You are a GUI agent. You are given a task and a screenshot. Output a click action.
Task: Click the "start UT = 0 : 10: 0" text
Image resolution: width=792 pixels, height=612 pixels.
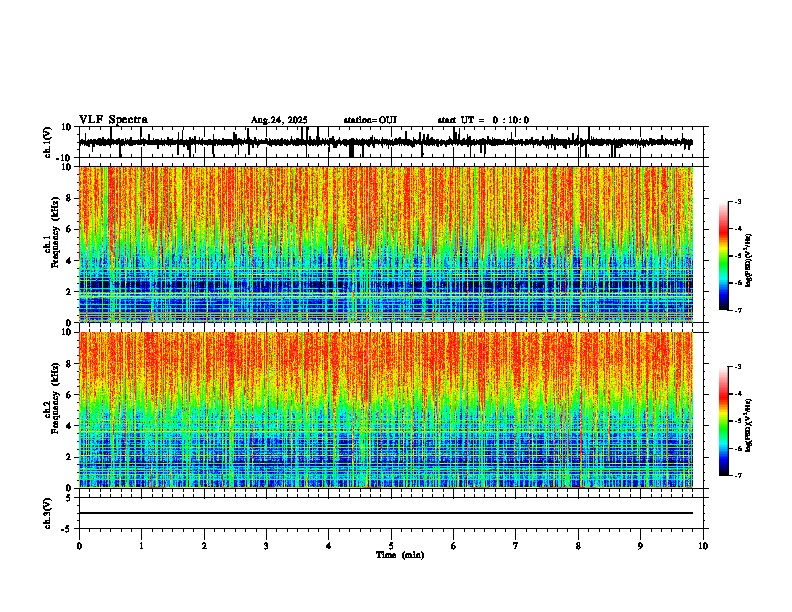click(x=483, y=120)
